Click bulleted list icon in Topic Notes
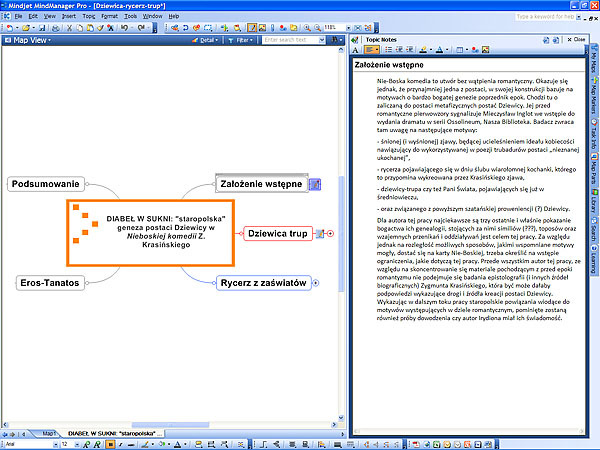This screenshot has width=600, height=450. [389, 50]
